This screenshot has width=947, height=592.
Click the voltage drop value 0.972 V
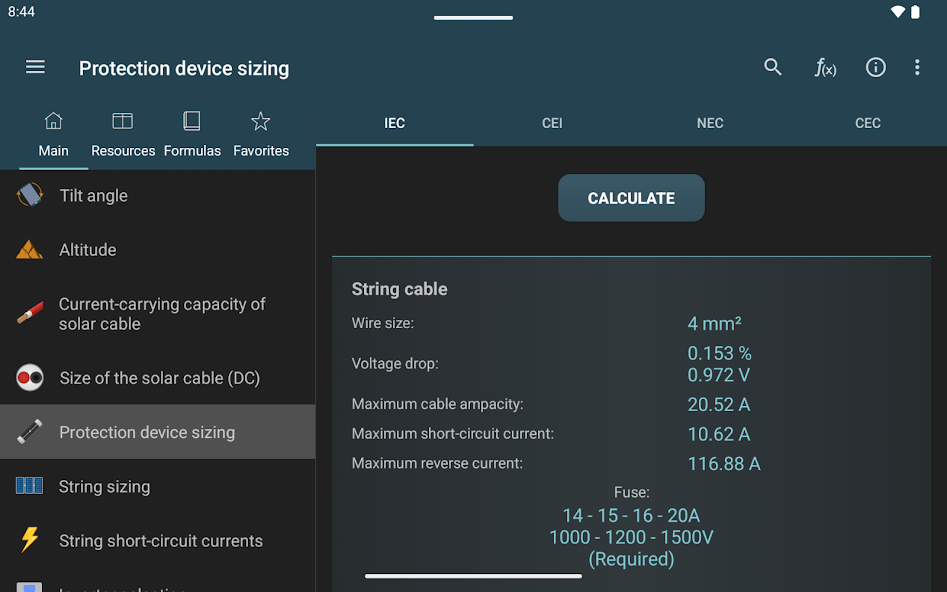[719, 375]
